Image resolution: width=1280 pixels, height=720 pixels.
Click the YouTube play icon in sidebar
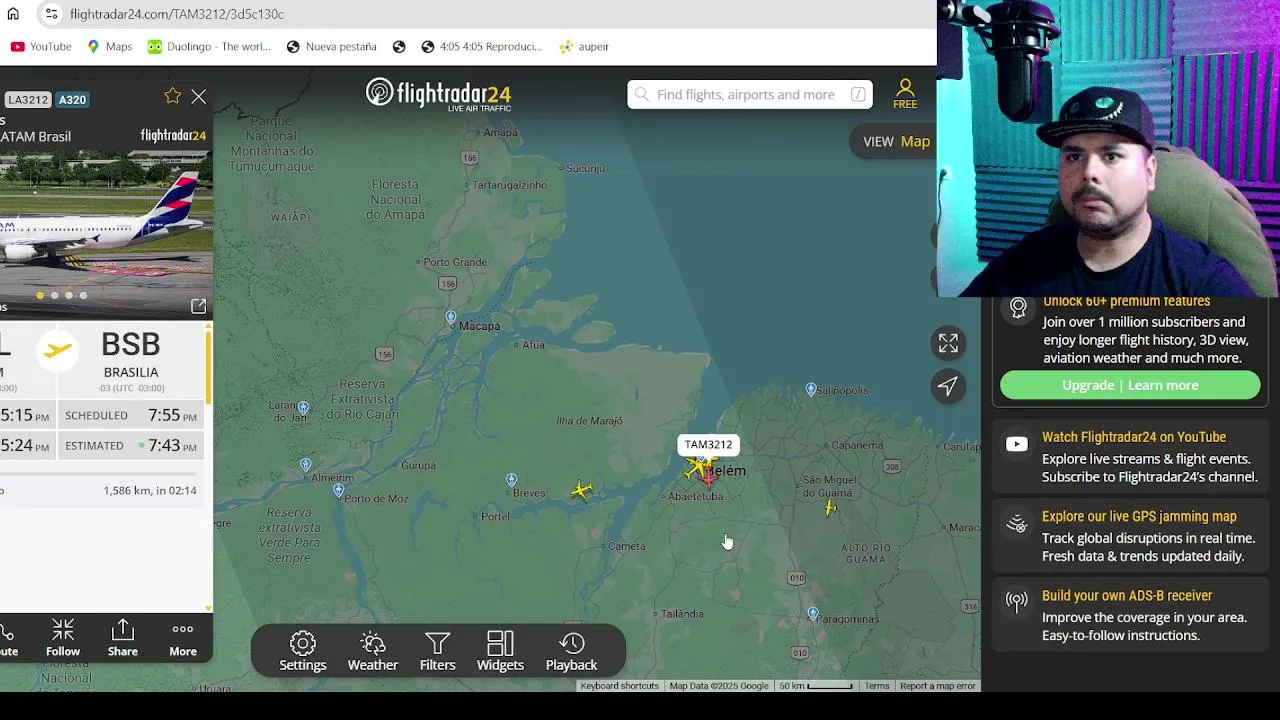(x=1016, y=444)
